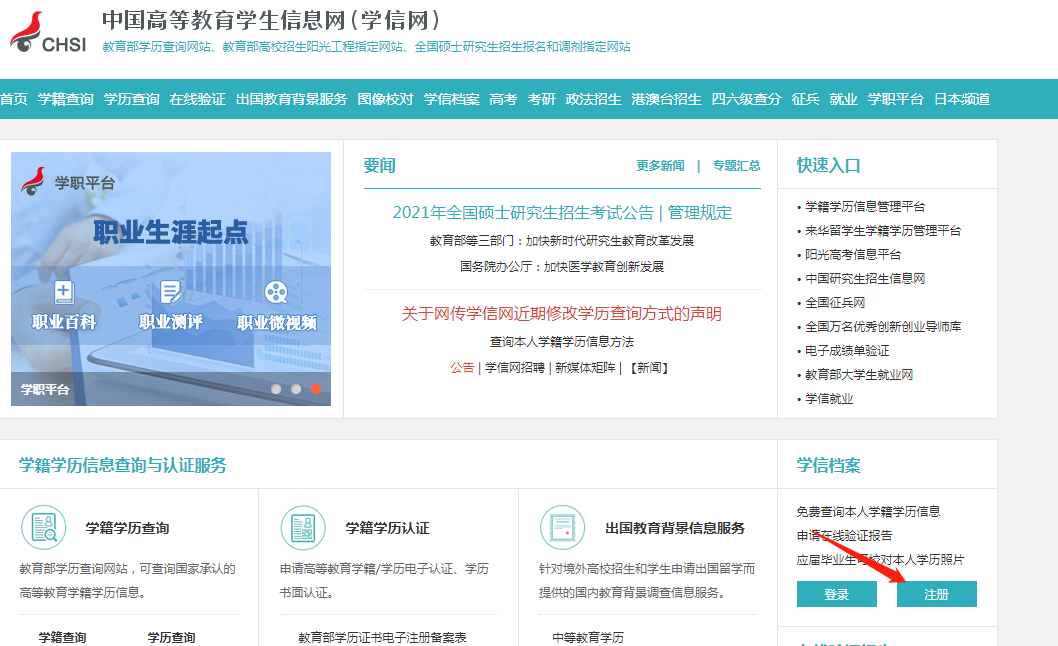
Task: Click the 注册 button
Action: 936,594
